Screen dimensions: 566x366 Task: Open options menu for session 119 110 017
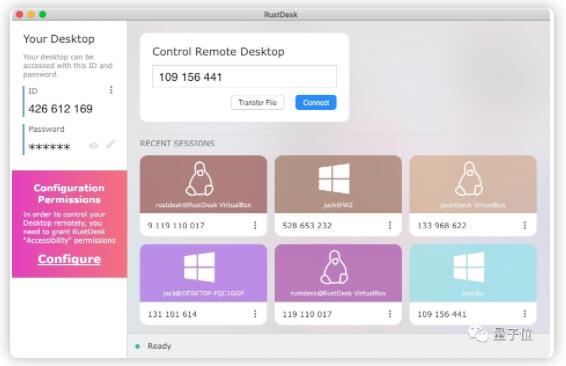390,314
